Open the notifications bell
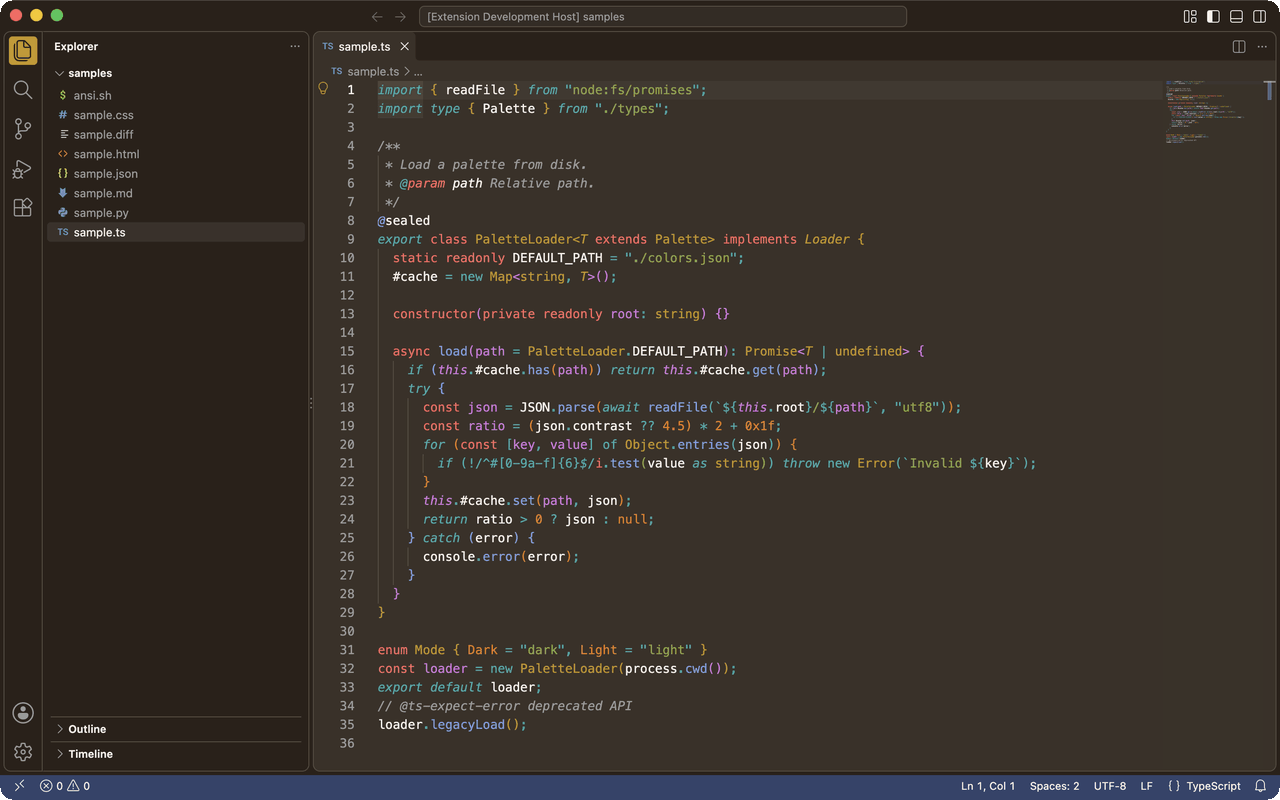Viewport: 1280px width, 800px height. coord(1261,786)
